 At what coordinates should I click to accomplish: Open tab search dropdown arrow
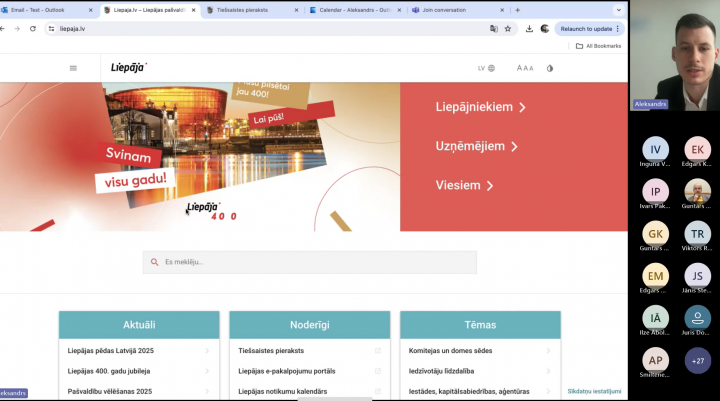click(619, 10)
